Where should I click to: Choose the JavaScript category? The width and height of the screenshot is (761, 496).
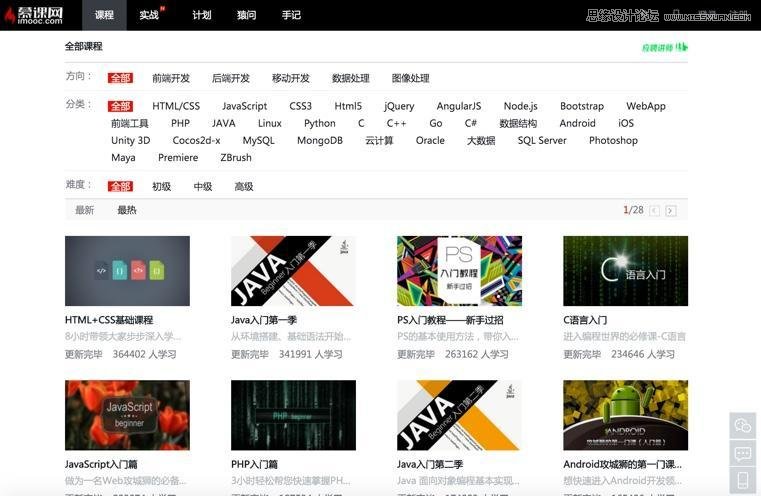click(245, 106)
